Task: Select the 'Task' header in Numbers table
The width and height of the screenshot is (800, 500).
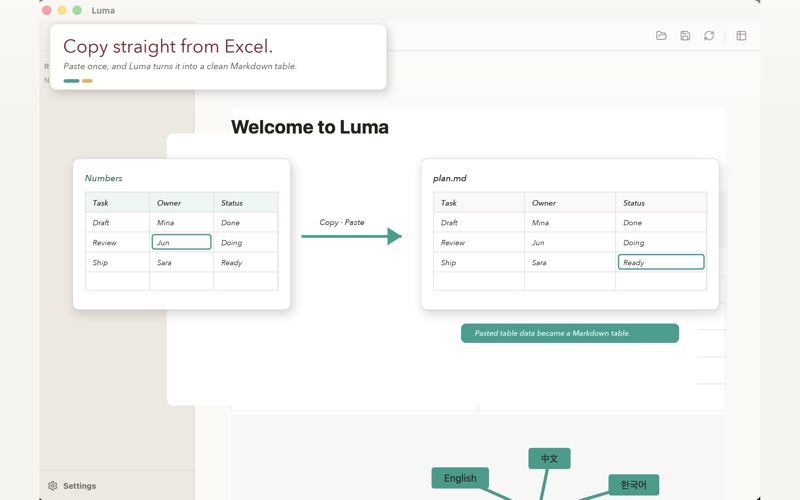Action: pyautogui.click(x=117, y=203)
